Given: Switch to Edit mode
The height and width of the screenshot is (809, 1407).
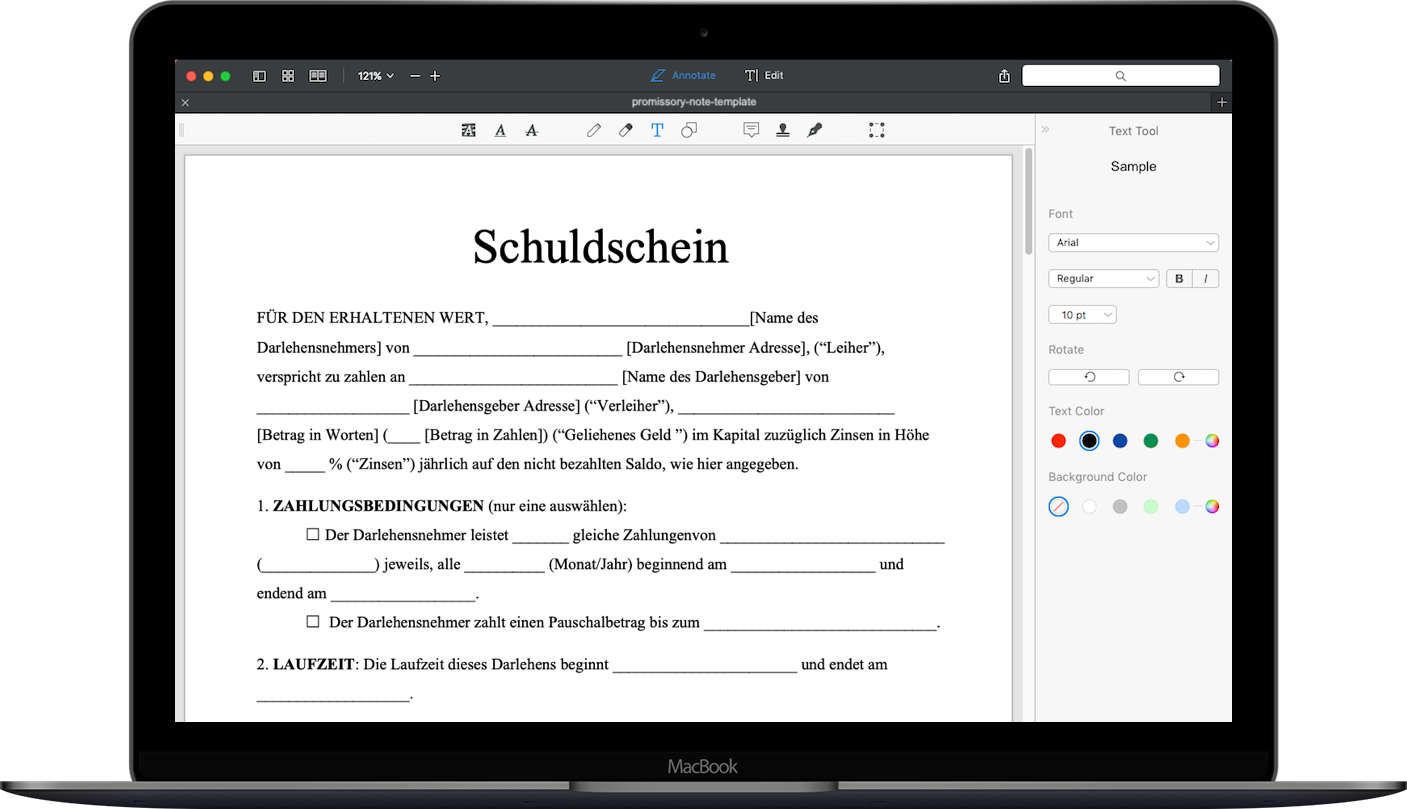Looking at the screenshot, I should pos(764,76).
